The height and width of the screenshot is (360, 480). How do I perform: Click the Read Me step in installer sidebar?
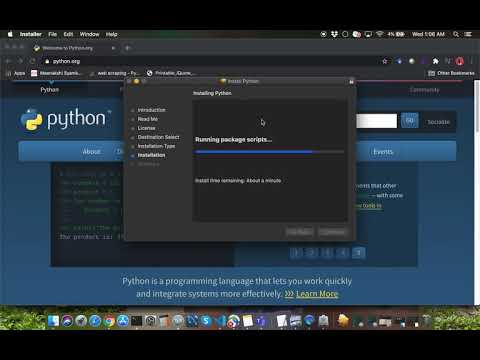click(x=148, y=119)
